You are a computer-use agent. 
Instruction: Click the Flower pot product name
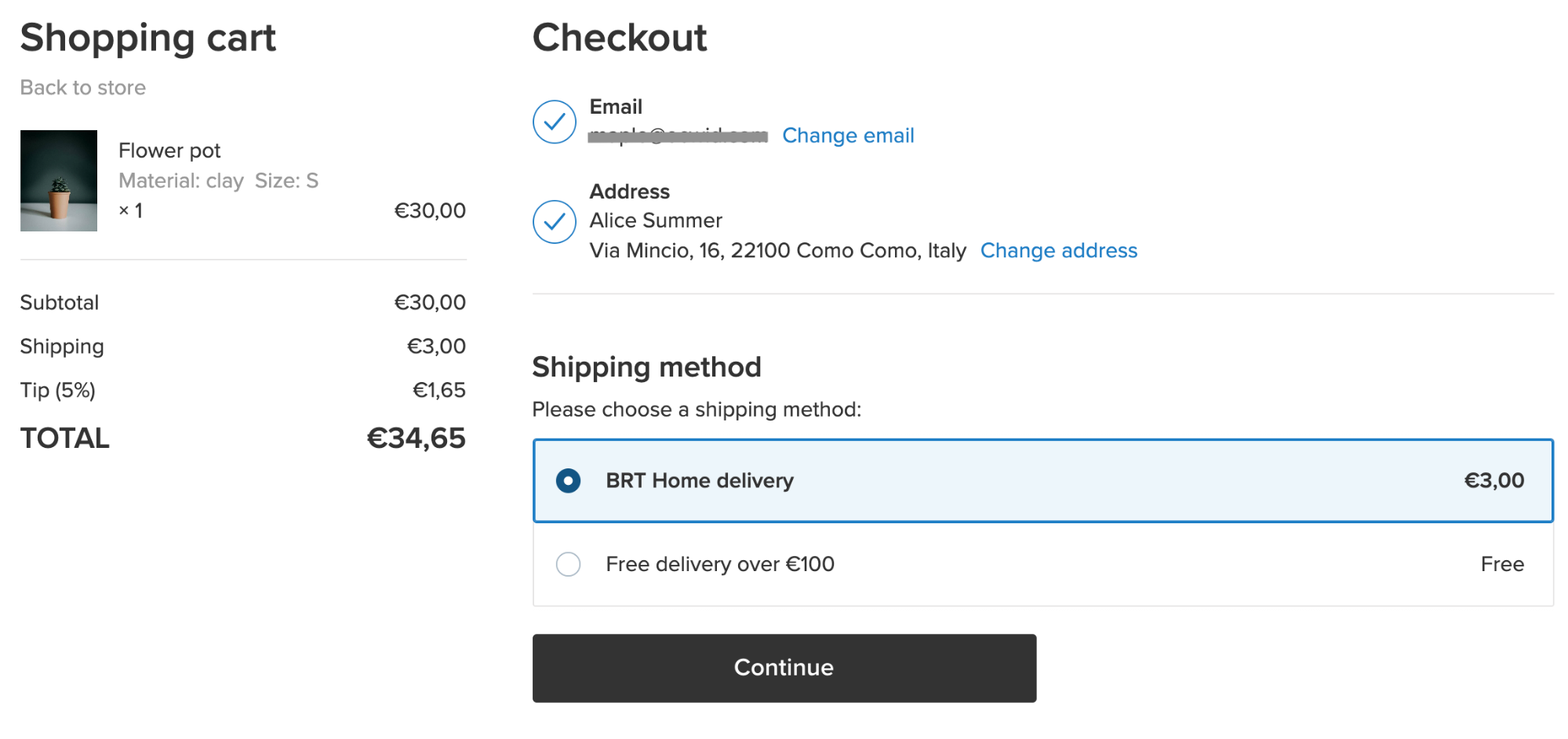(x=169, y=150)
